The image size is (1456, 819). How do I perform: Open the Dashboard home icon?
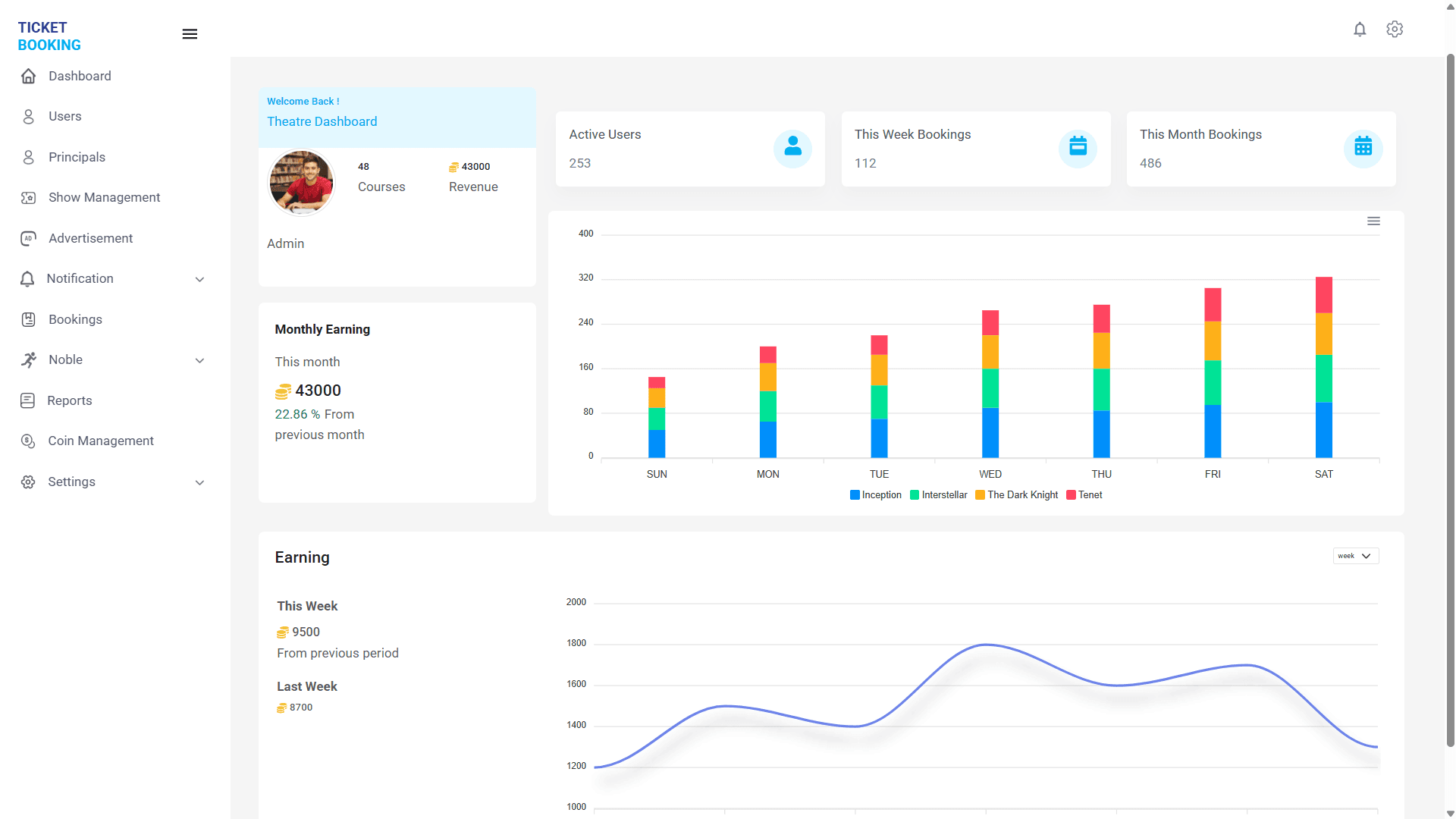28,76
